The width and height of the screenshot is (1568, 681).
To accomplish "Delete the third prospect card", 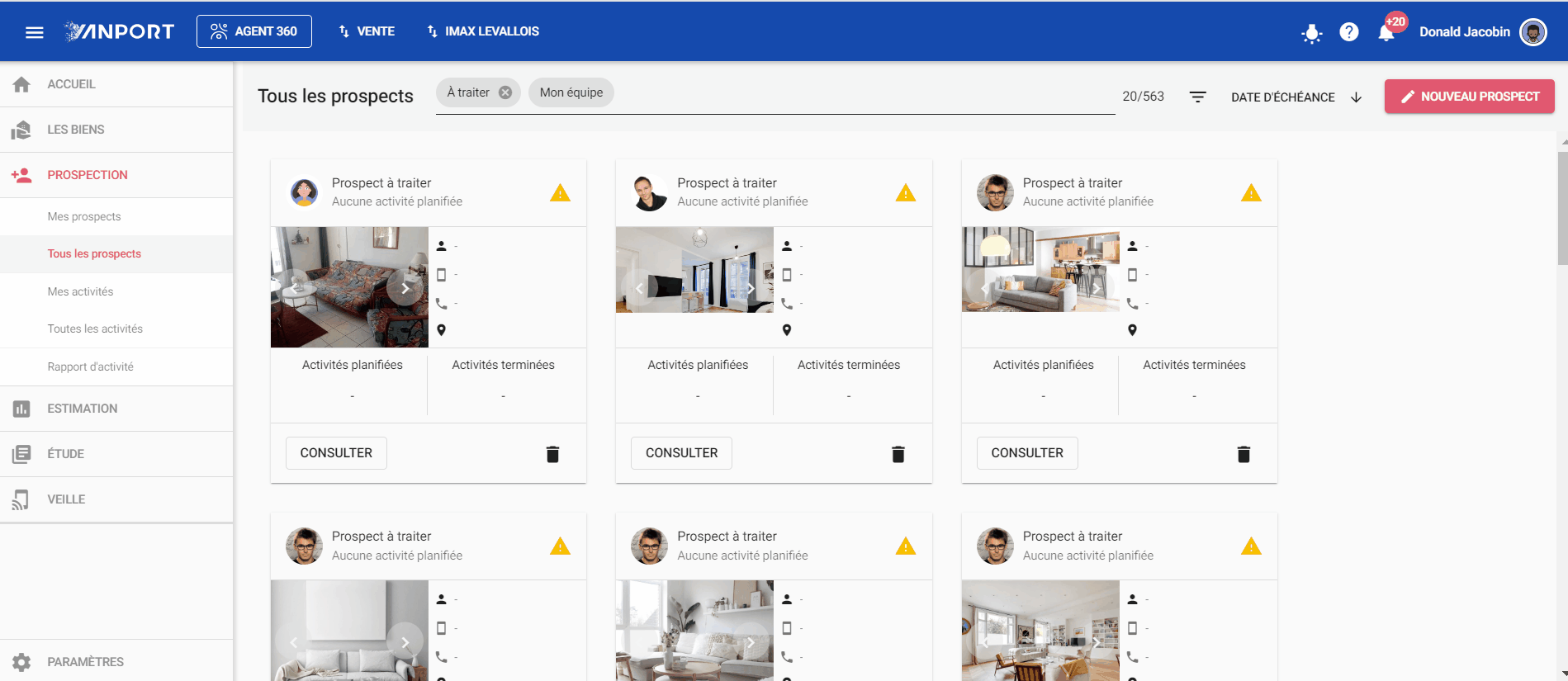I will [x=1244, y=454].
